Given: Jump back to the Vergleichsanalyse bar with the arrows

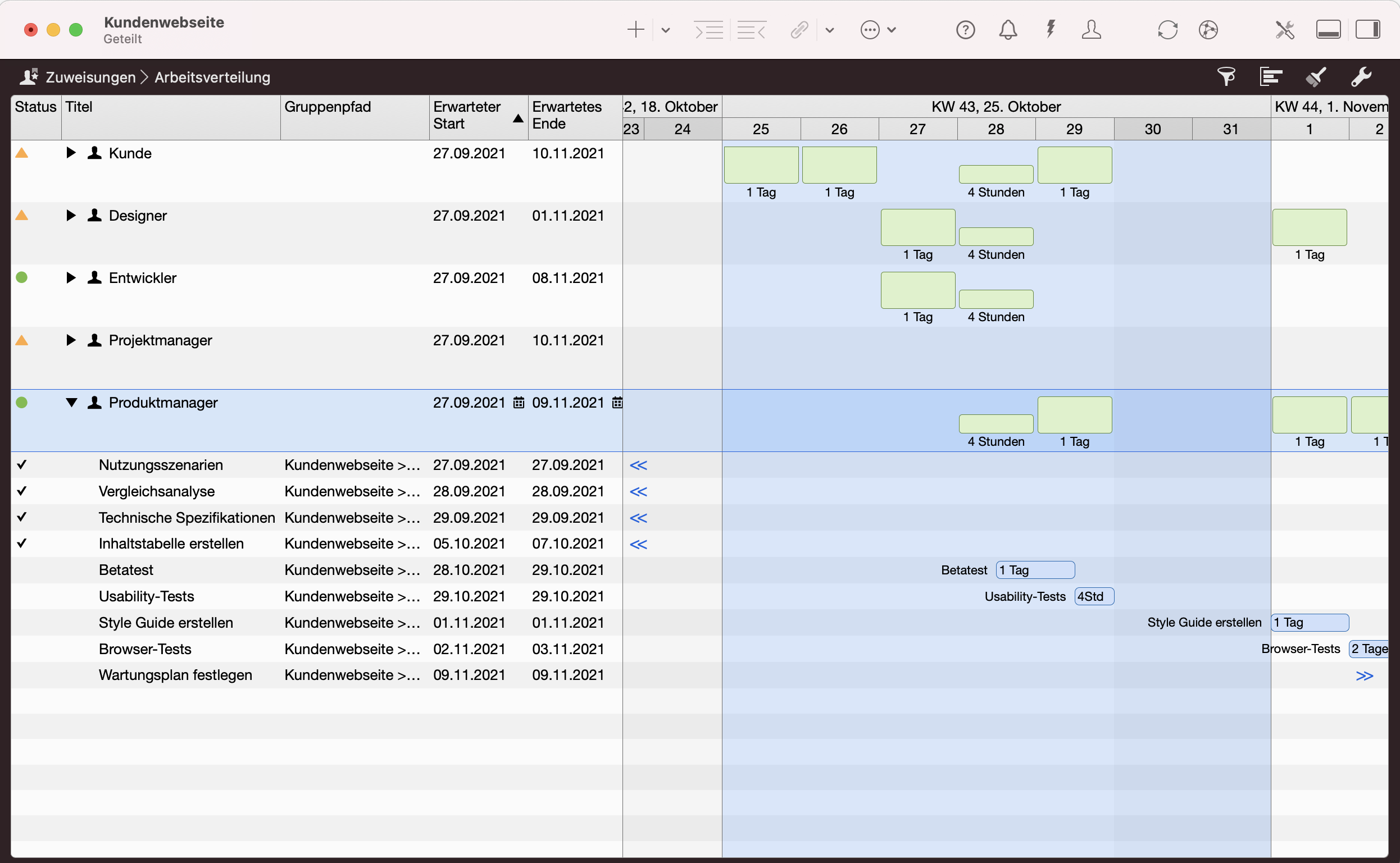Looking at the screenshot, I should point(638,491).
